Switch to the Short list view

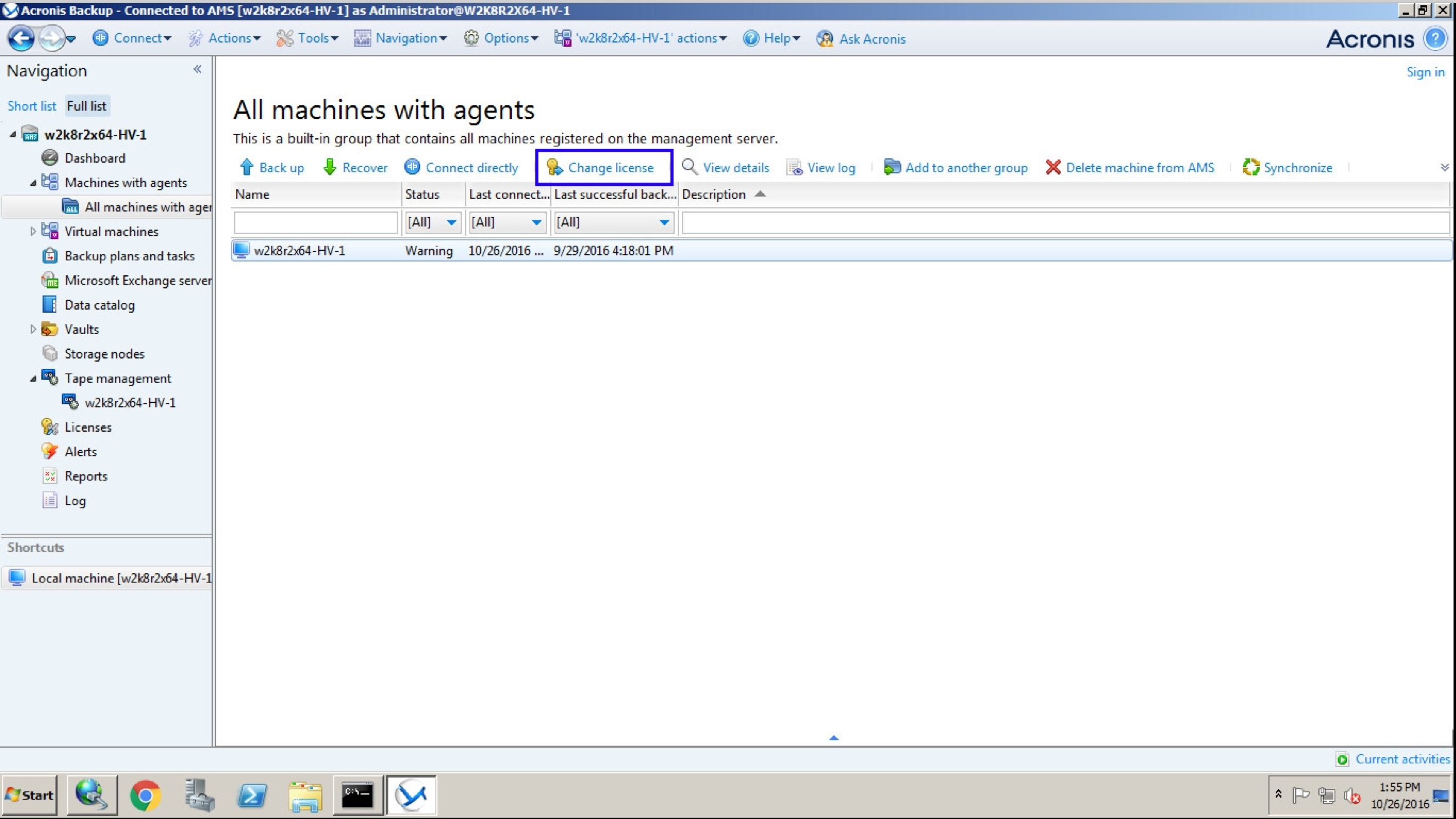[31, 106]
